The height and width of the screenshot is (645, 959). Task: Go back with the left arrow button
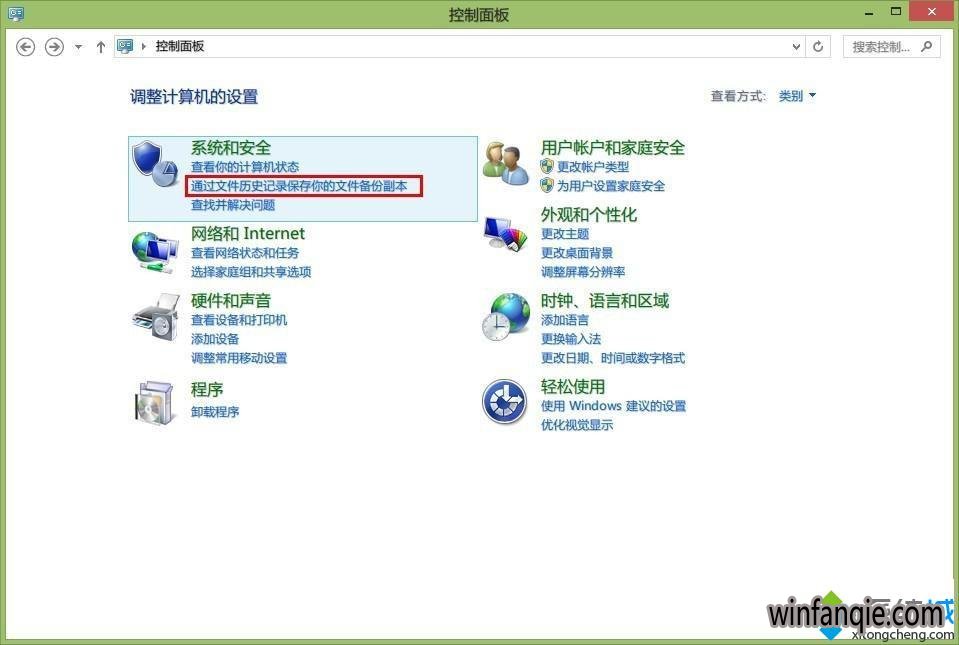pyautogui.click(x=25, y=46)
